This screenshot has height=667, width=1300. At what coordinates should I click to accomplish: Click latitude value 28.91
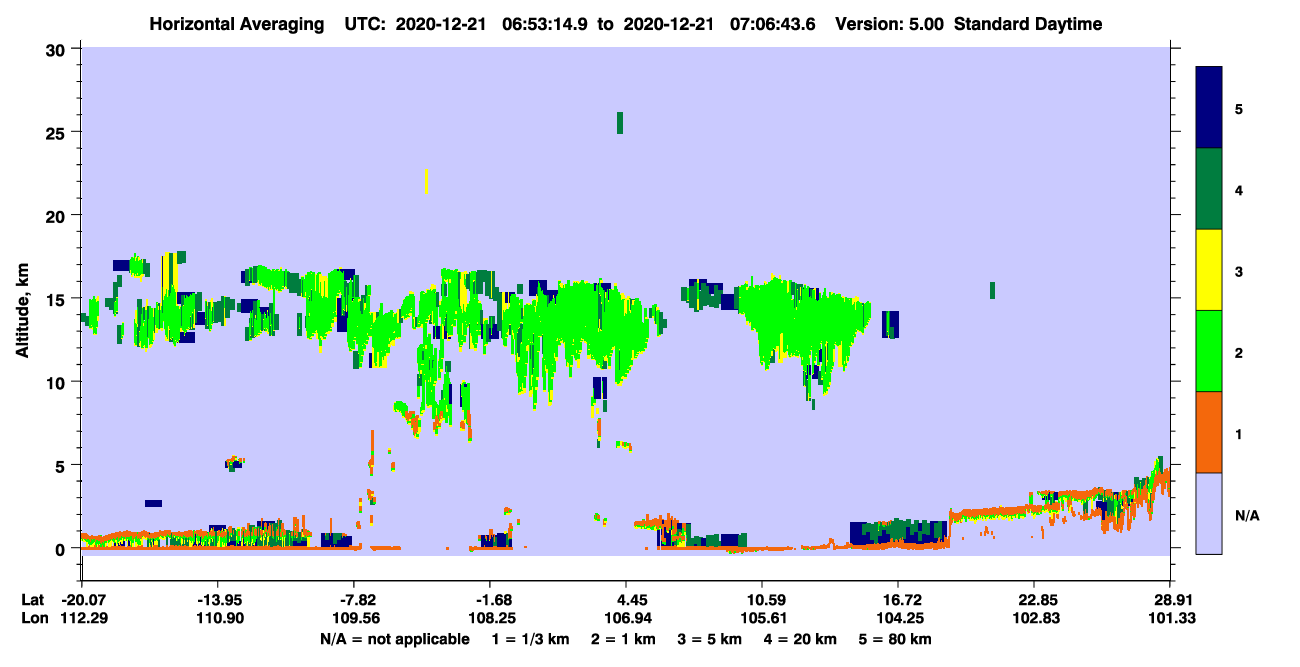1170,600
